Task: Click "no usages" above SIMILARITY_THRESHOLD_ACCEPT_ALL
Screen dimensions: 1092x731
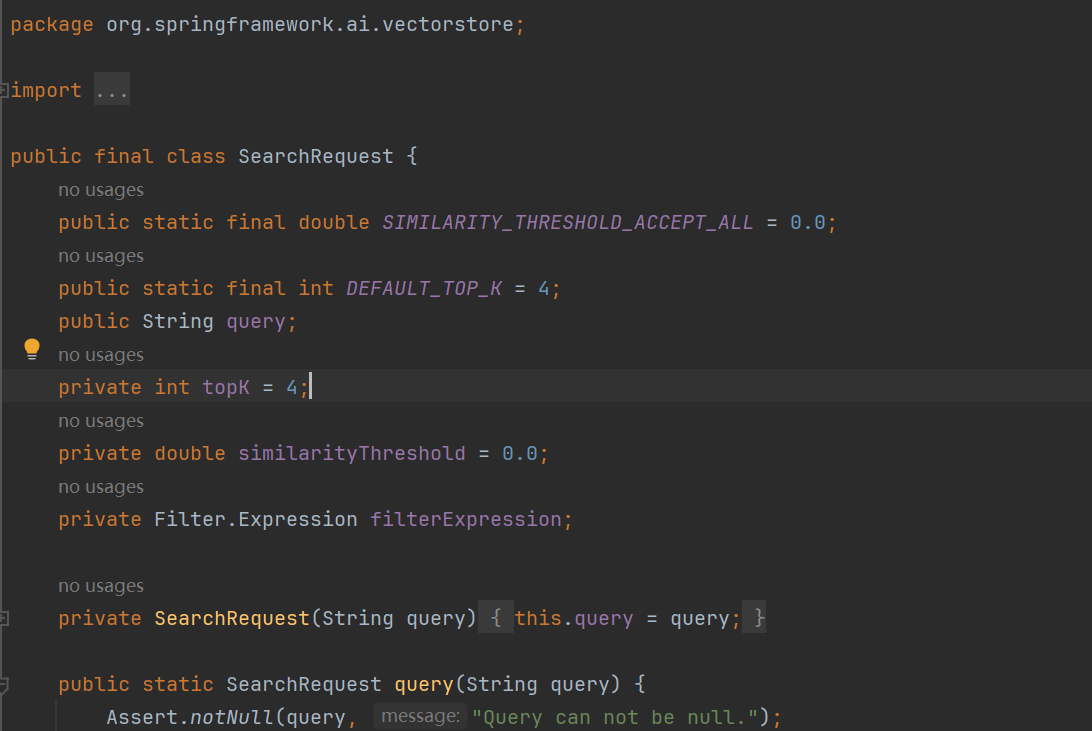Action: click(100, 189)
